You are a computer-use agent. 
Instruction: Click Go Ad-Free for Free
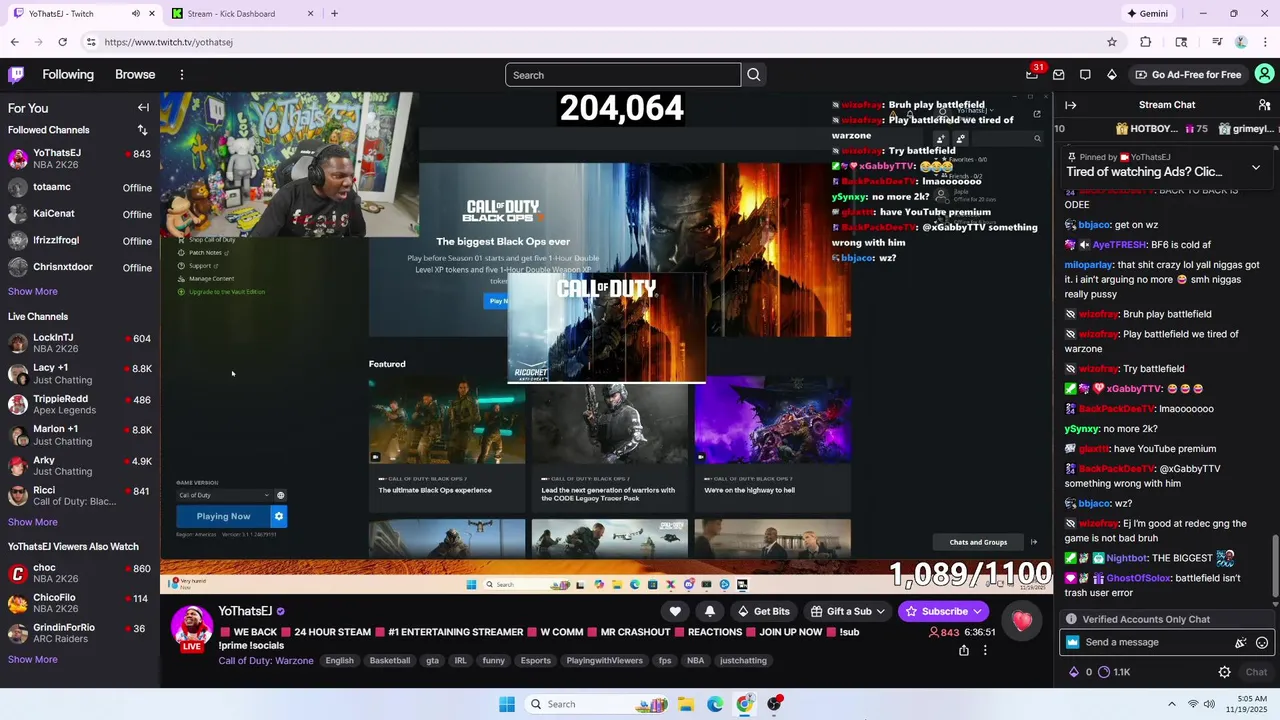[x=1187, y=75]
